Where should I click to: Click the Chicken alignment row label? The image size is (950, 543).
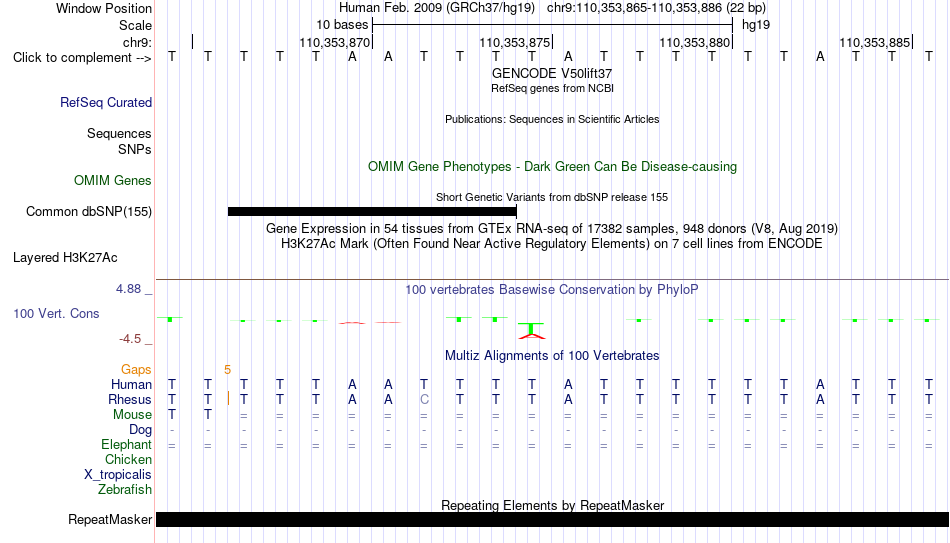click(x=128, y=460)
